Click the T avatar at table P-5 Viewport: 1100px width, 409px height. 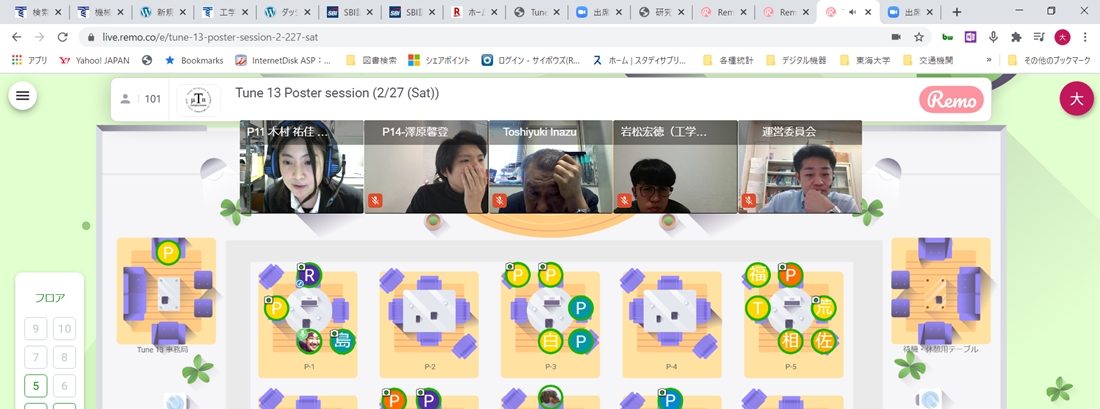click(x=758, y=308)
